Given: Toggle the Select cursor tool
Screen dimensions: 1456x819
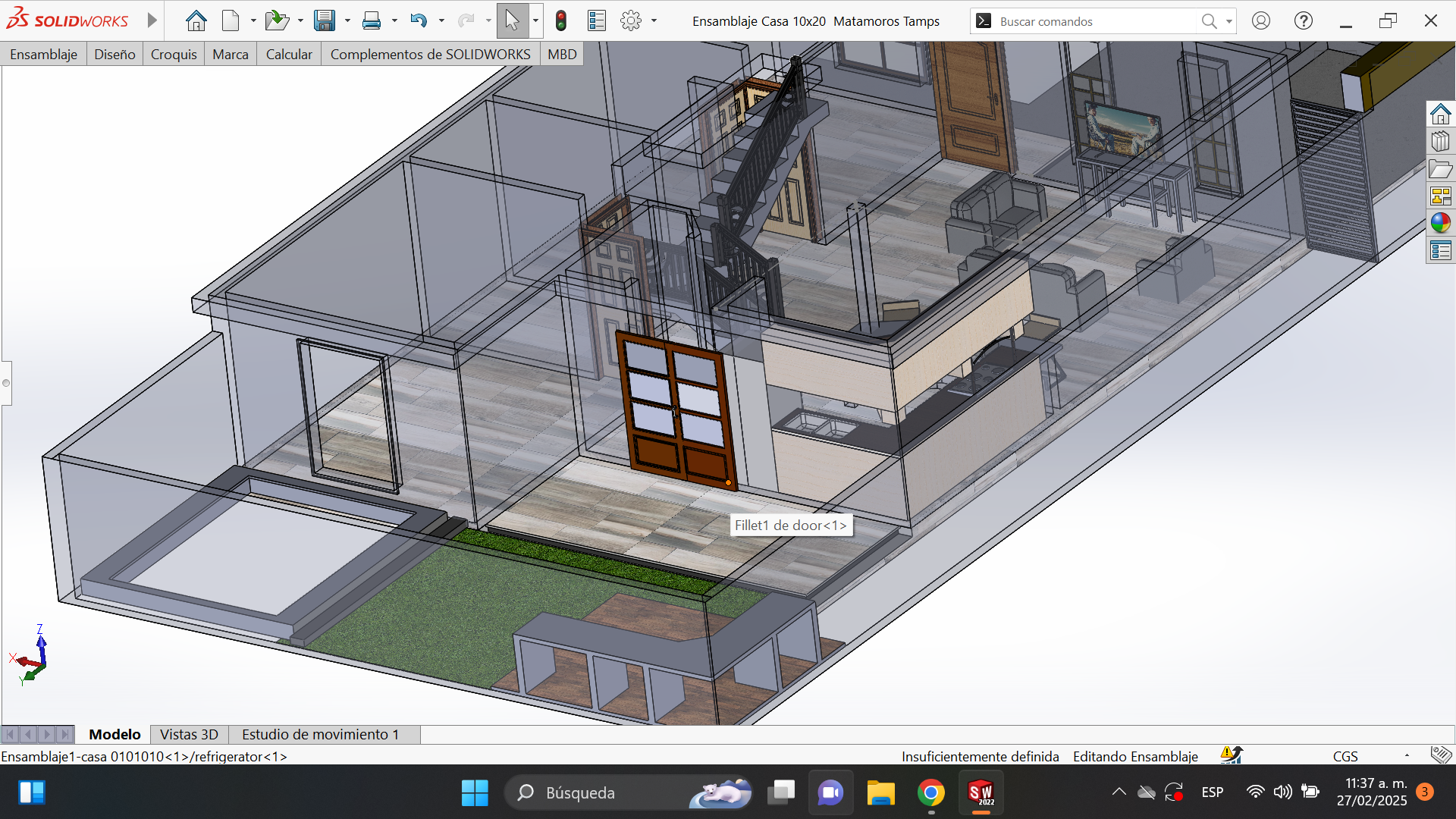Looking at the screenshot, I should pos(513,20).
